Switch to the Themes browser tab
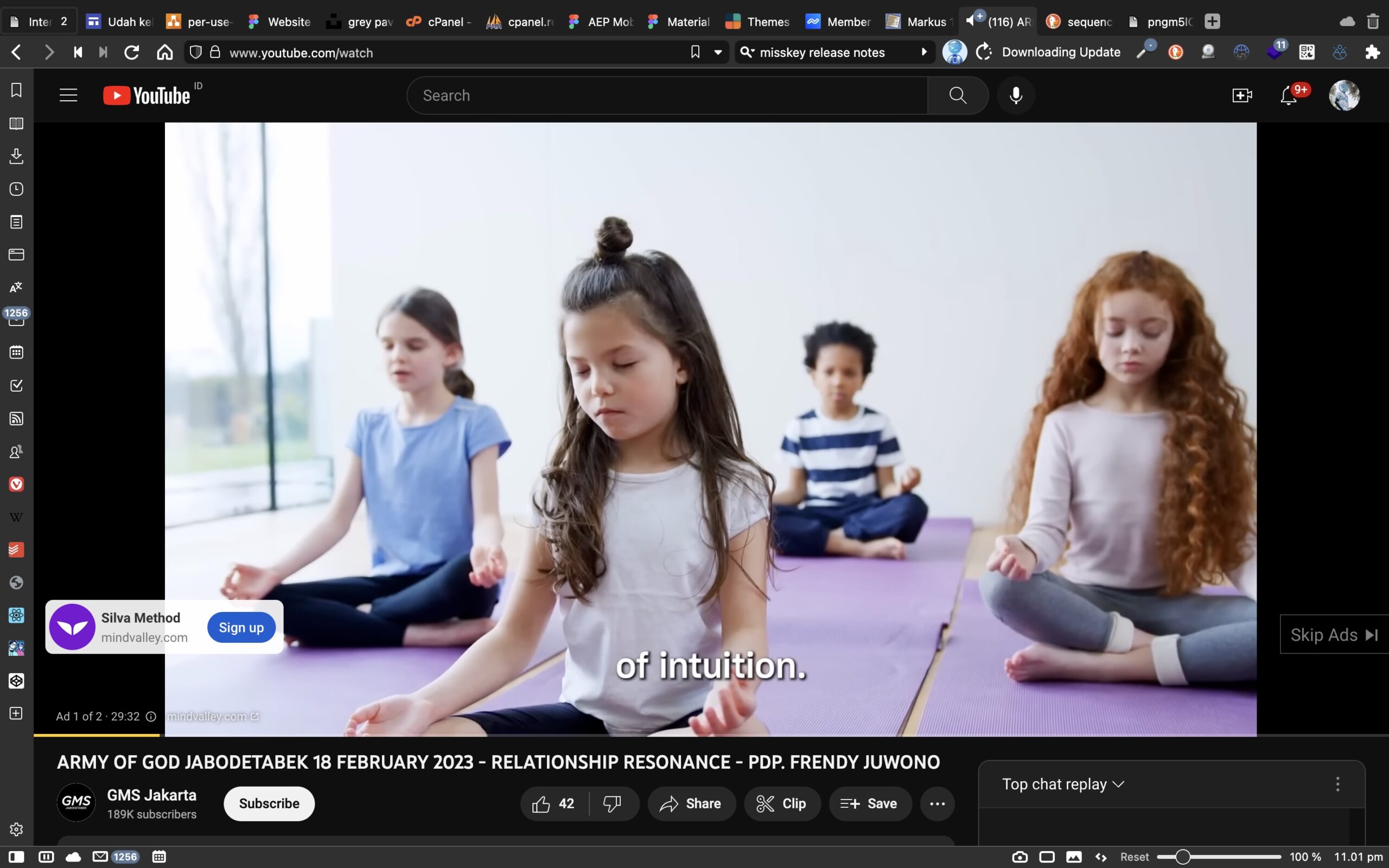The width and height of the screenshot is (1389, 868). click(757, 22)
